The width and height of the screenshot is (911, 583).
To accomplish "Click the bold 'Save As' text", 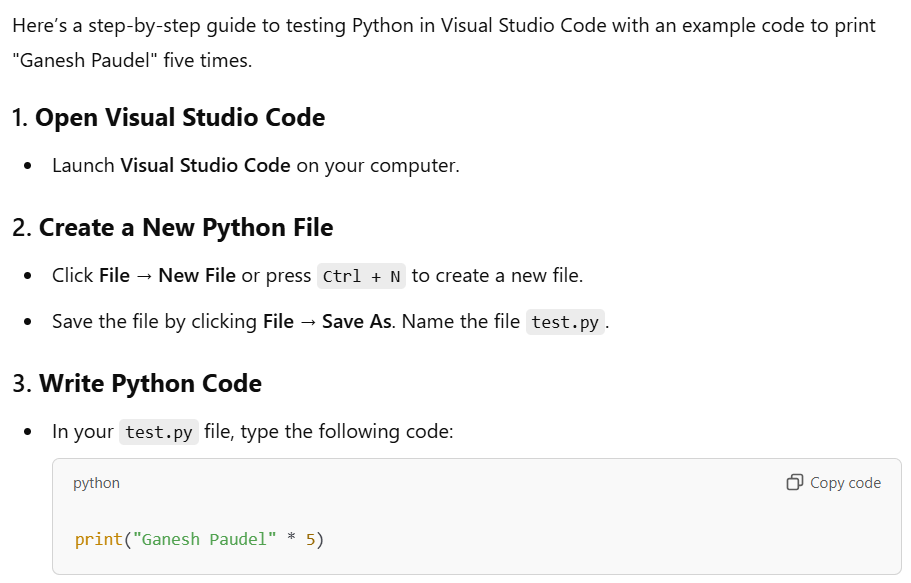I will coord(357,321).
